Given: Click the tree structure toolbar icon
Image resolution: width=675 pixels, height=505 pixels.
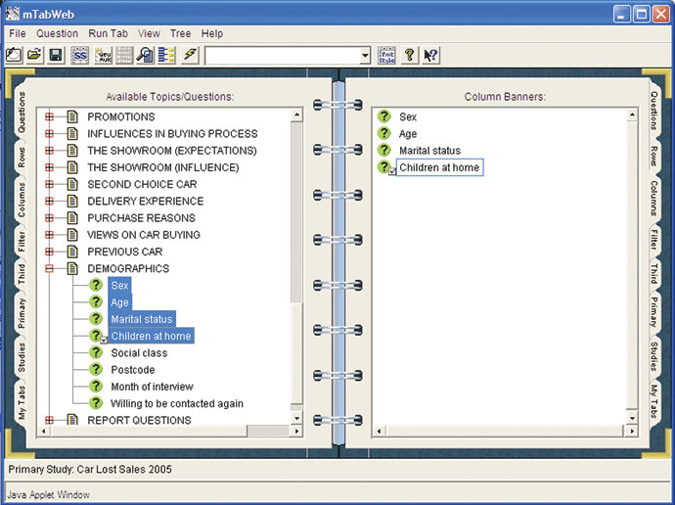Looking at the screenshot, I should pos(166,55).
